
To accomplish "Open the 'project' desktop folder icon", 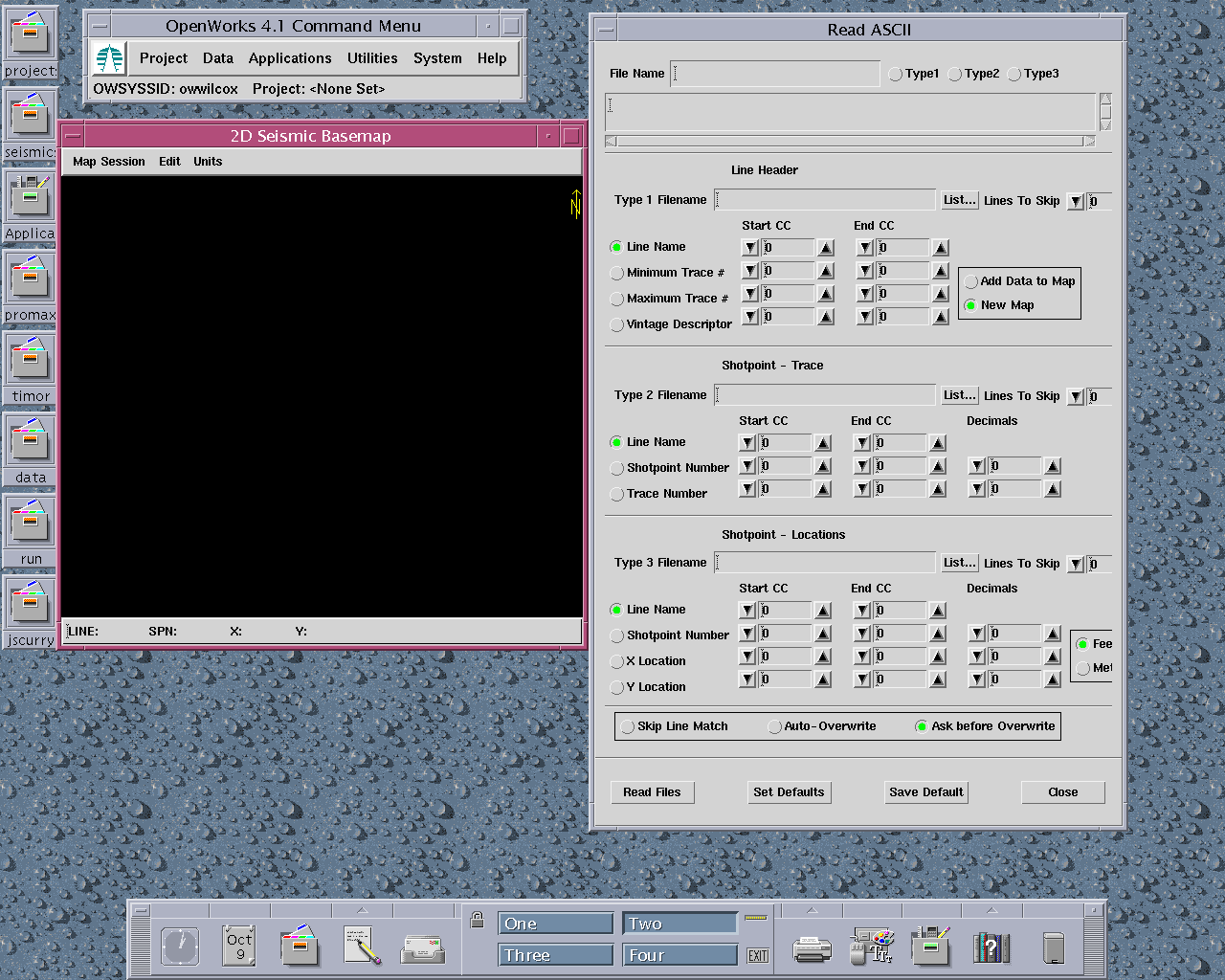I will click(31, 34).
